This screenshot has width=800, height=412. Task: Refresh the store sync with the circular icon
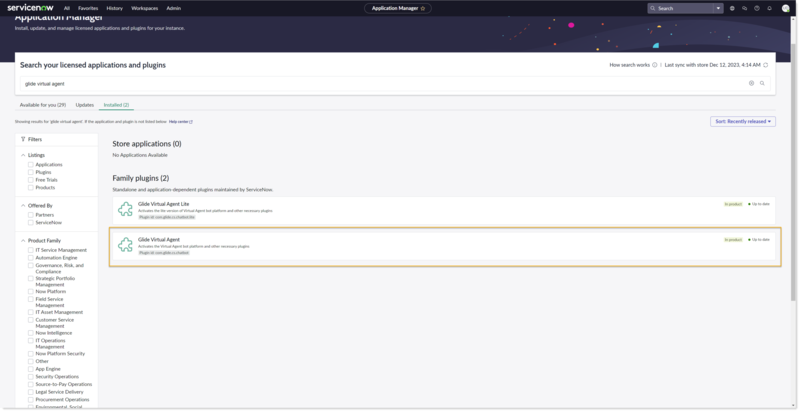point(765,65)
